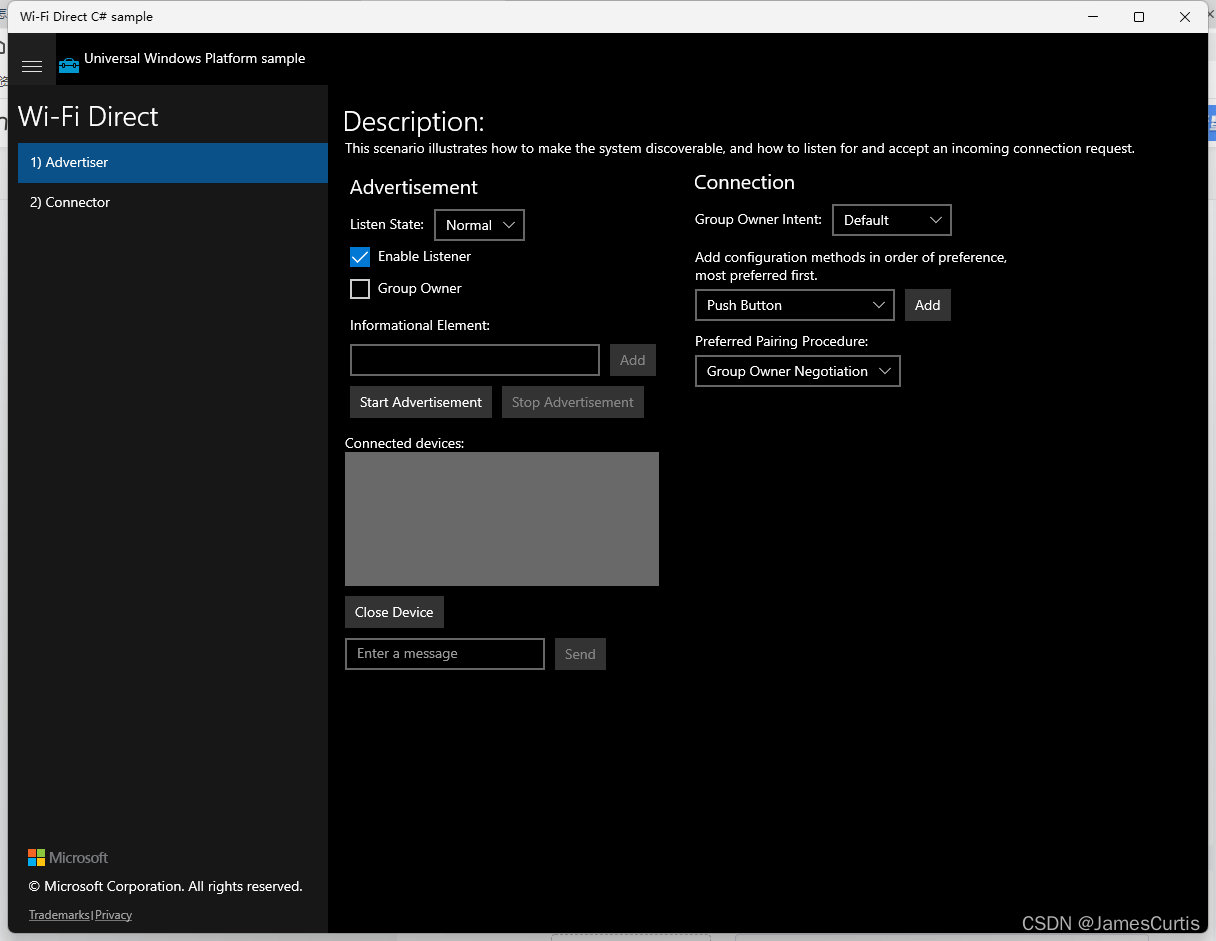The height and width of the screenshot is (941, 1216).
Task: Click the toolbox sample icon in header
Action: (x=69, y=65)
